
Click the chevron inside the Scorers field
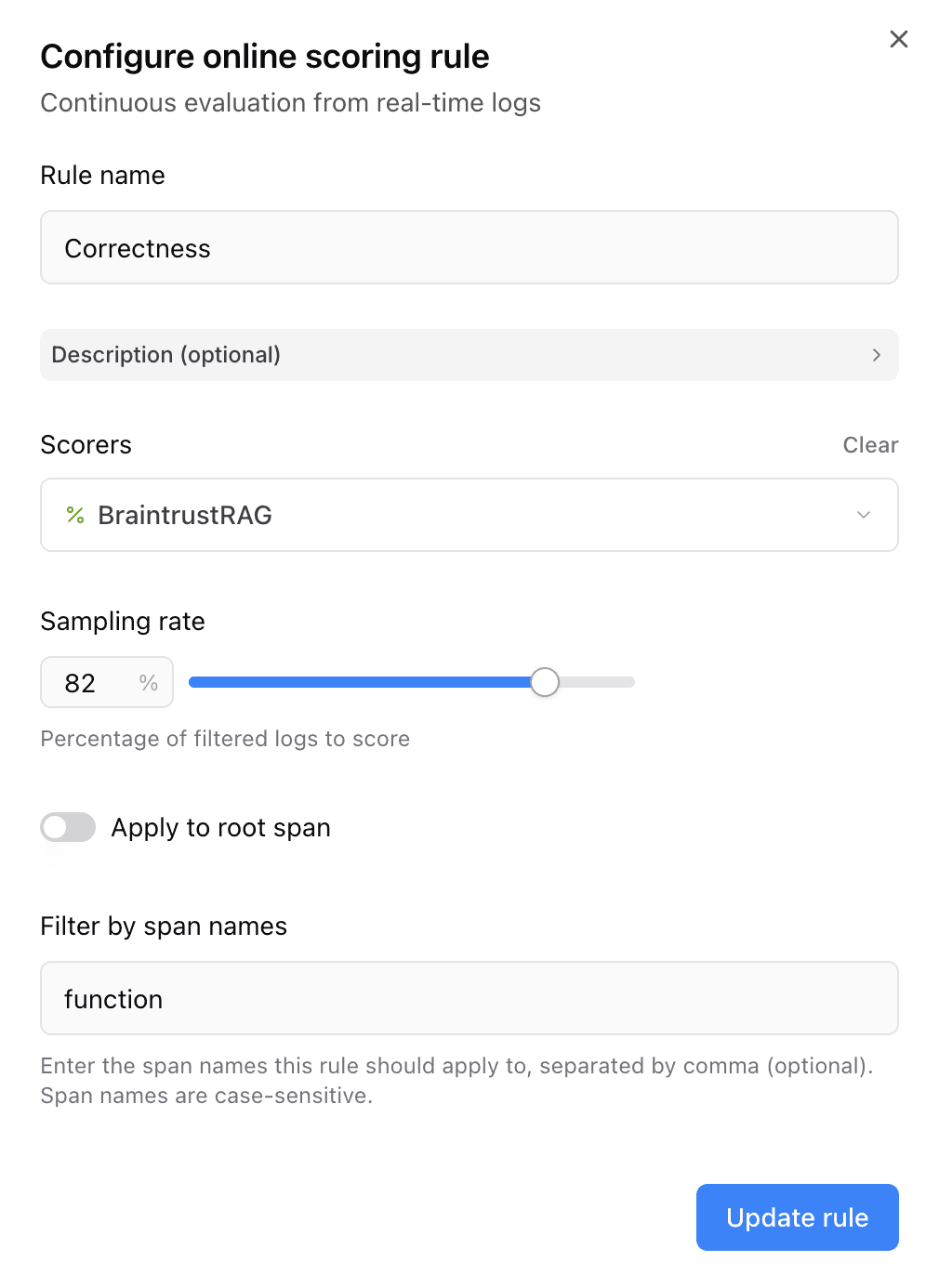(x=863, y=515)
